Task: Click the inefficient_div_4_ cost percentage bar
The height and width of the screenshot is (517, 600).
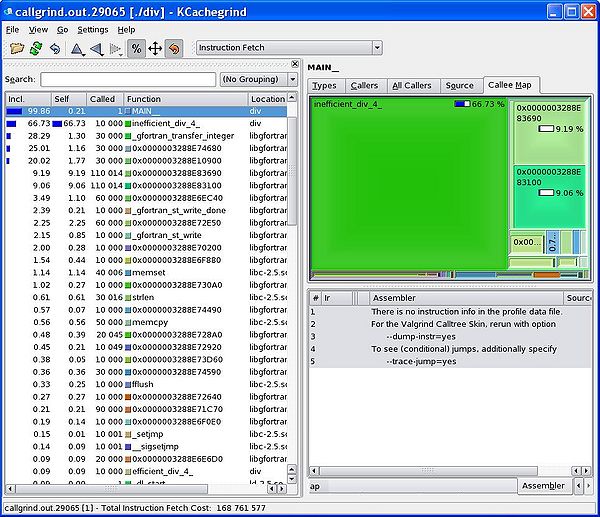Action: point(461,104)
